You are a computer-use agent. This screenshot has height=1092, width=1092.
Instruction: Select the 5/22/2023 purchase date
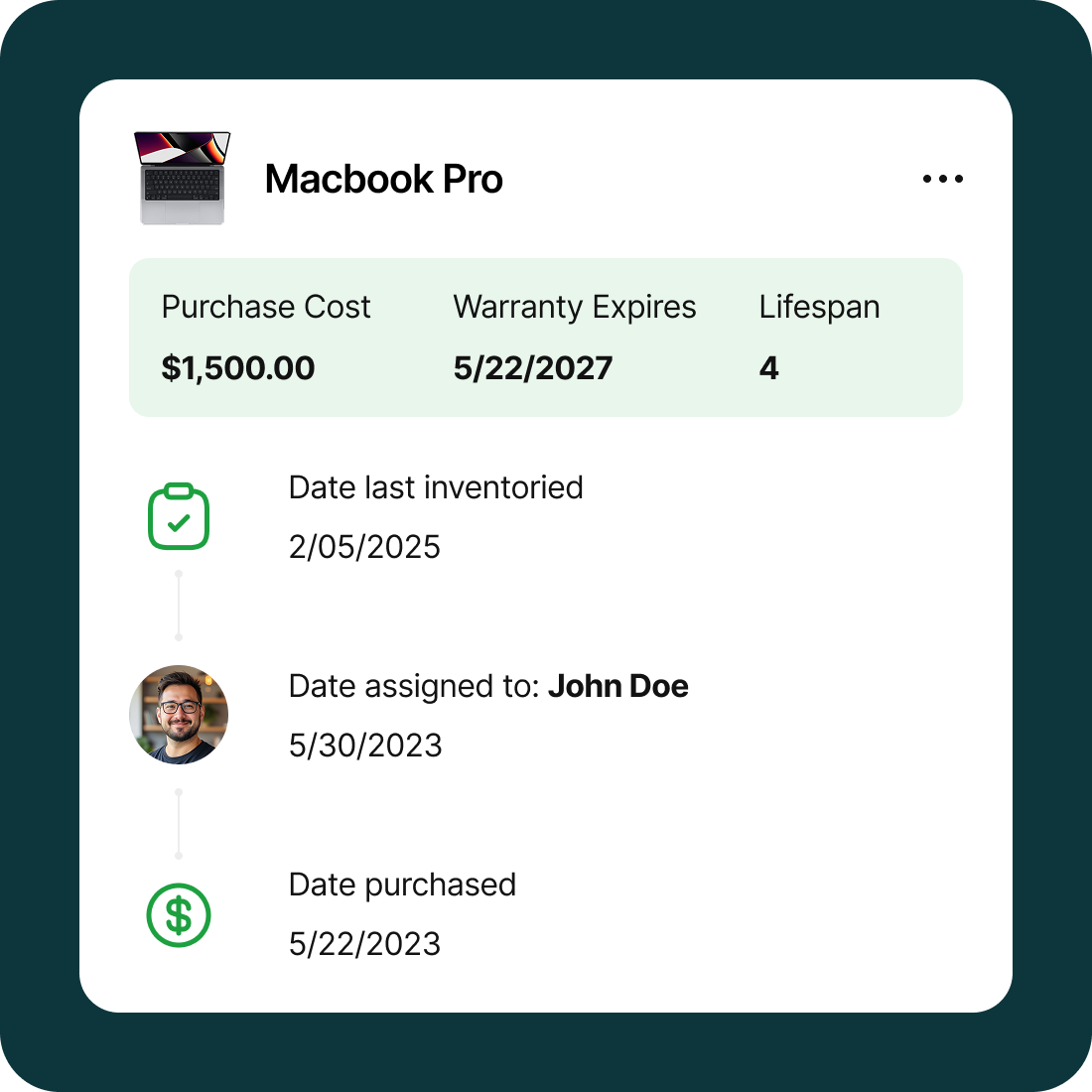click(364, 944)
